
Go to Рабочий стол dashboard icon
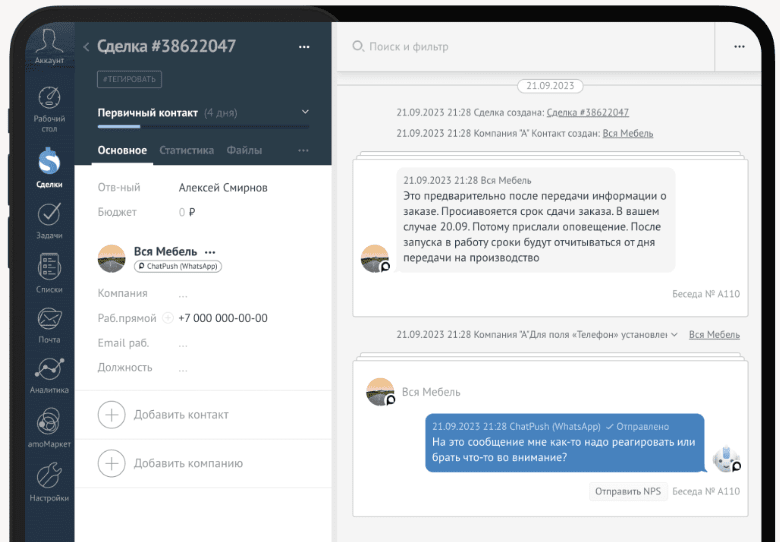click(49, 98)
